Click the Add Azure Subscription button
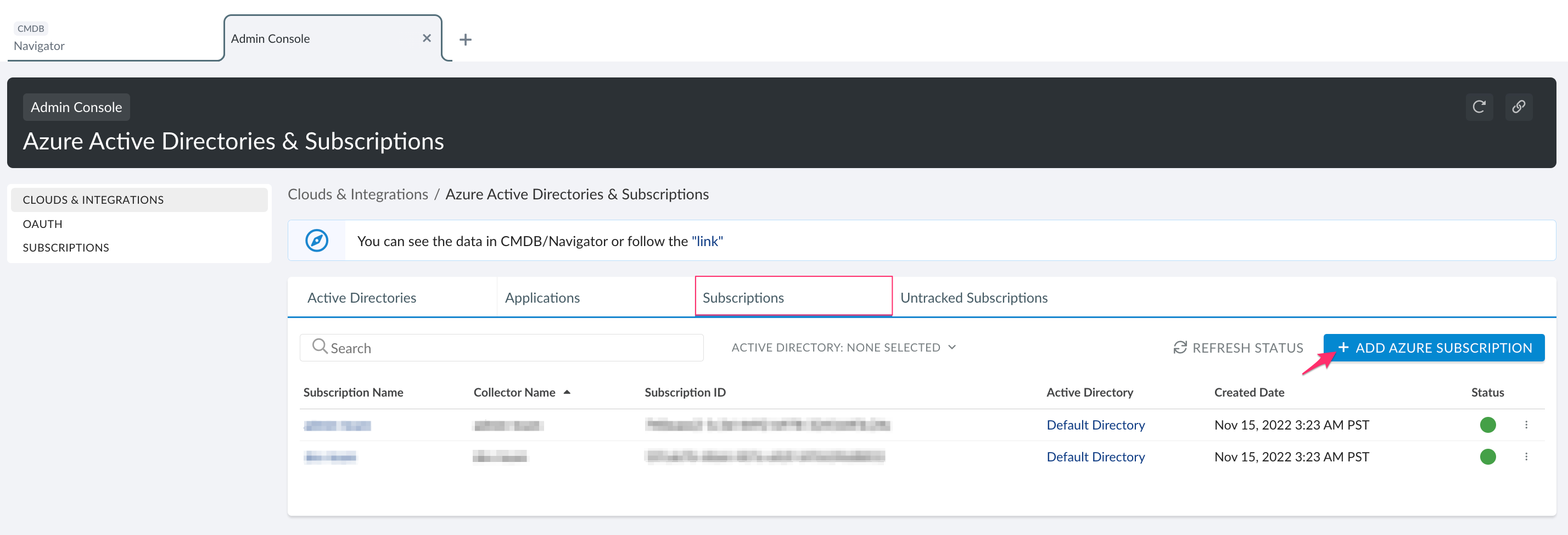The height and width of the screenshot is (535, 1568). (1434, 348)
